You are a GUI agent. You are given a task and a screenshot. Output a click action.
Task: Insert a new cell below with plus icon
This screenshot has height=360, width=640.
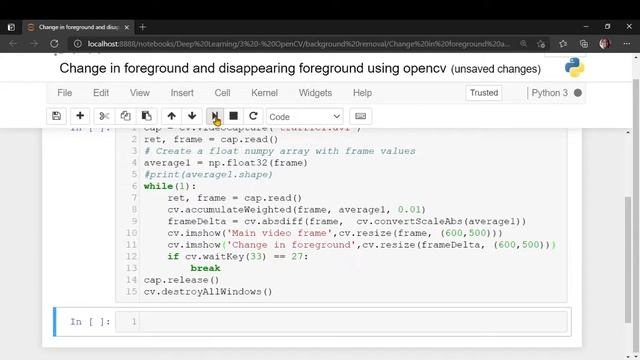(80, 116)
